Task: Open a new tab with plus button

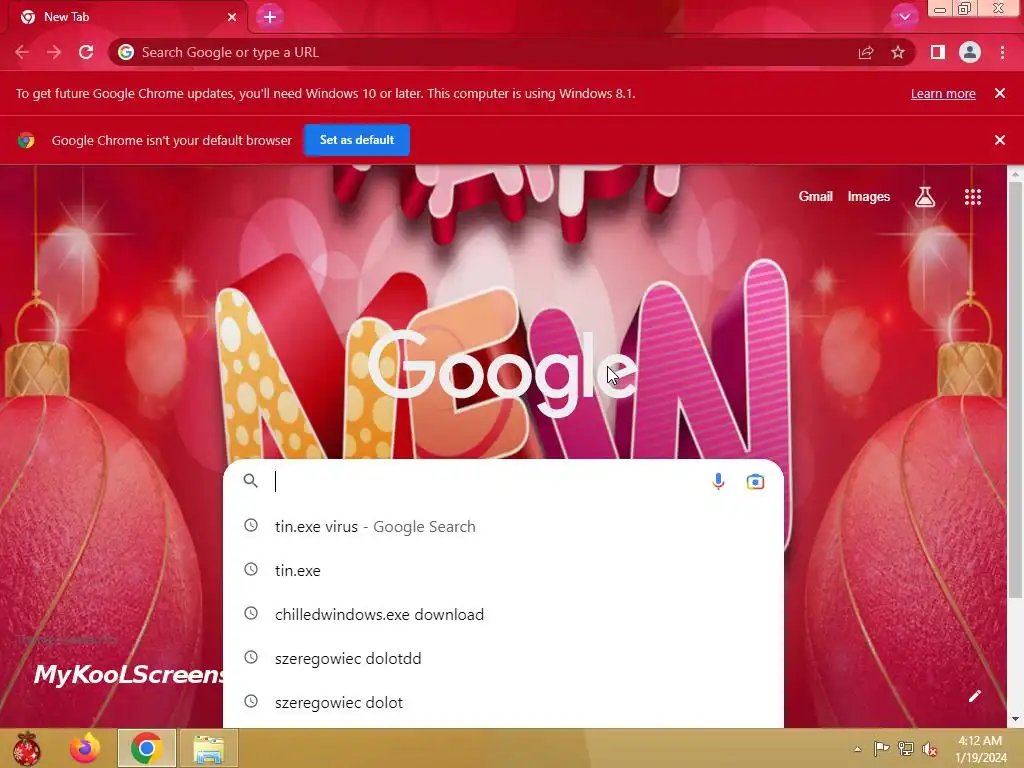Action: click(270, 17)
